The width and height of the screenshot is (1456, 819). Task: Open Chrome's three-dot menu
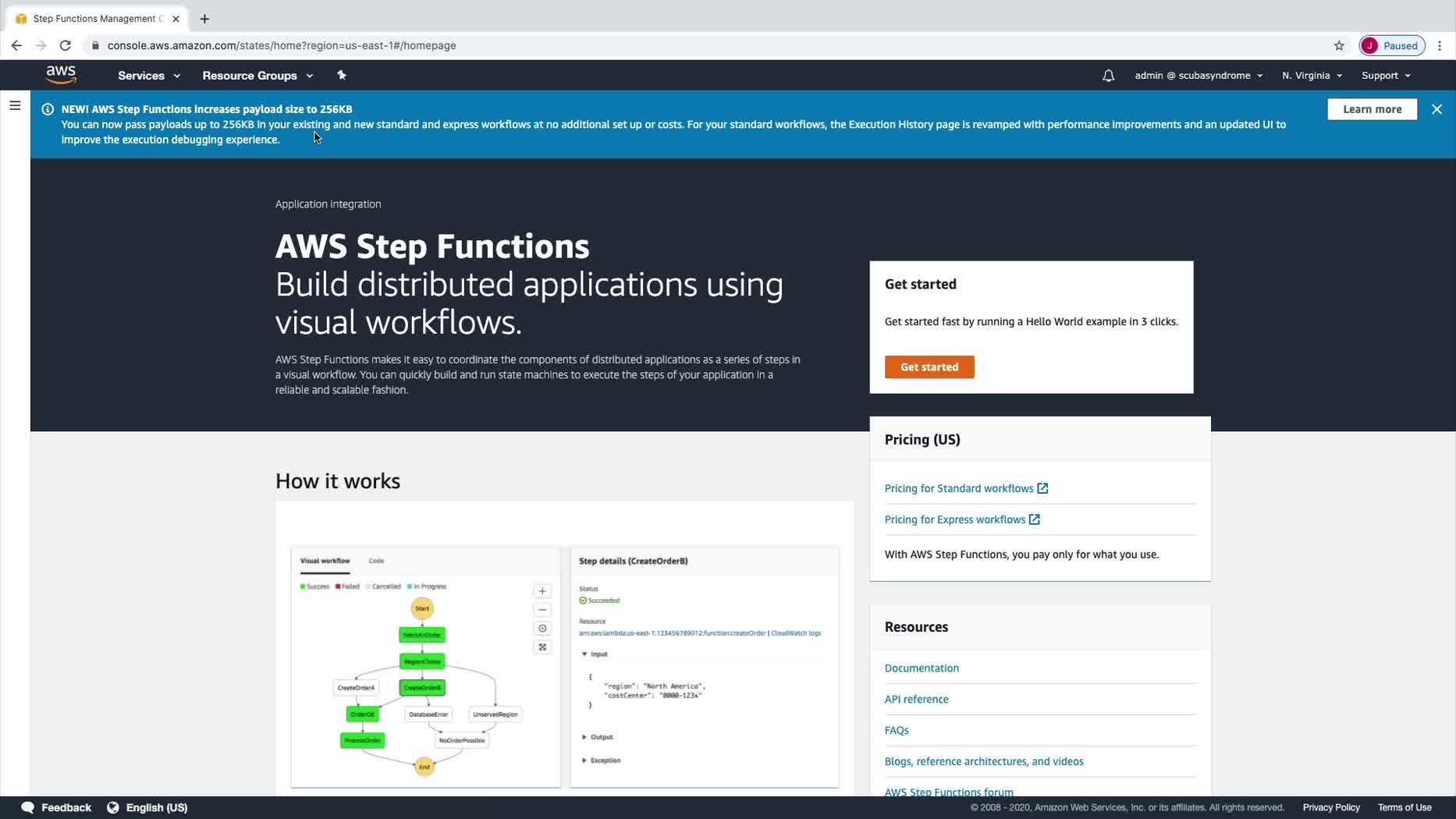point(1440,45)
